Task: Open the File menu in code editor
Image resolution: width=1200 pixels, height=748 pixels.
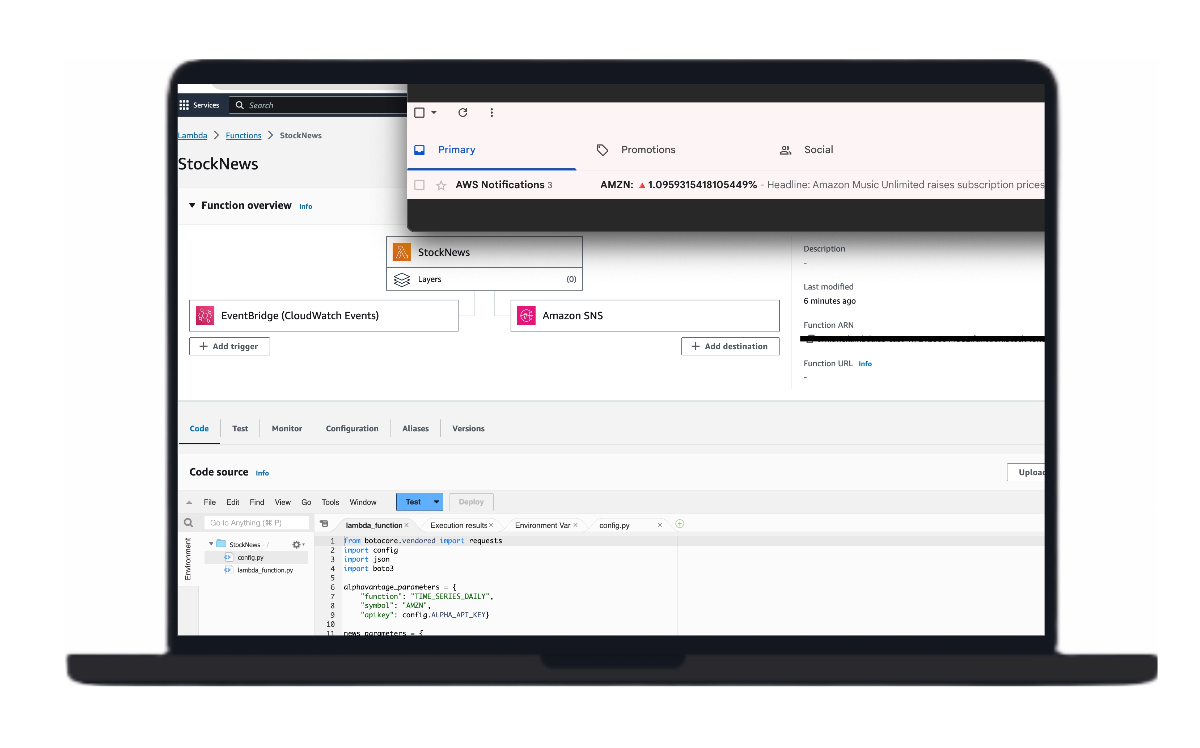Action: tap(210, 502)
